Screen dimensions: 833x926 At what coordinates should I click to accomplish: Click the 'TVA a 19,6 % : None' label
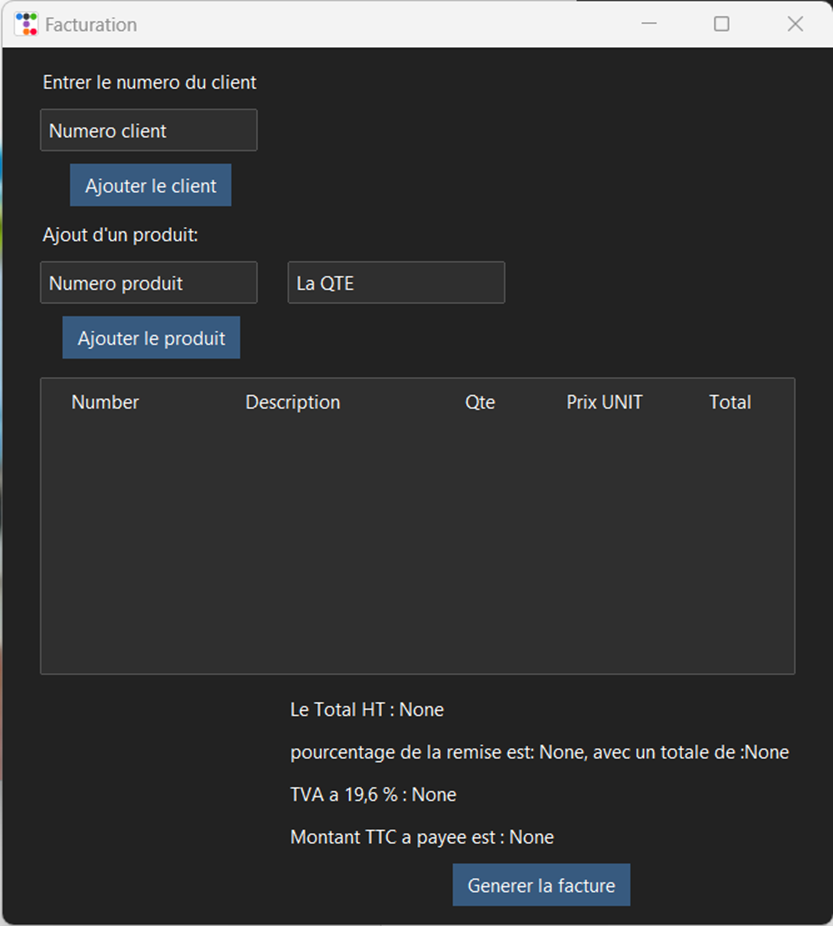point(373,794)
